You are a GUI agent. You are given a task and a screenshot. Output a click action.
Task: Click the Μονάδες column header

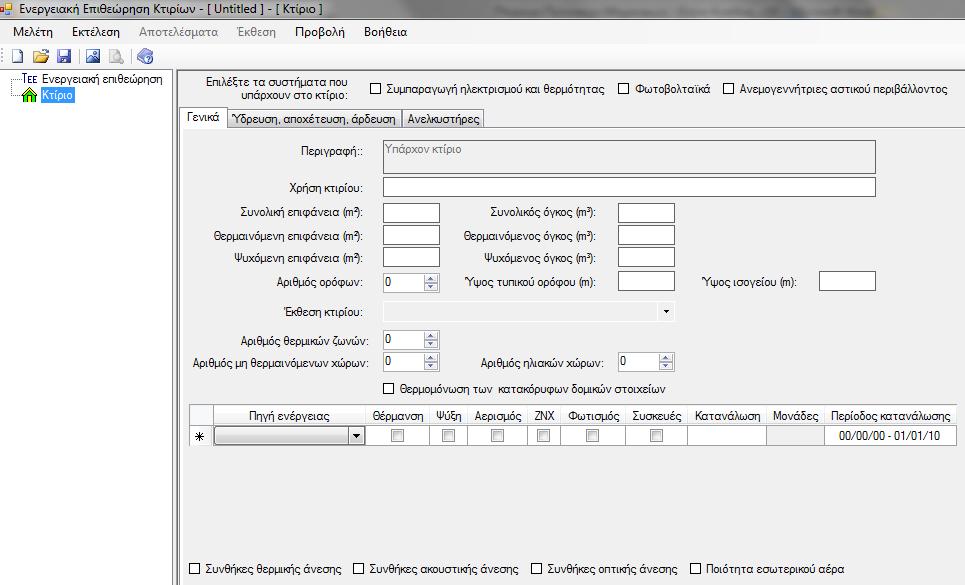[x=795, y=416]
